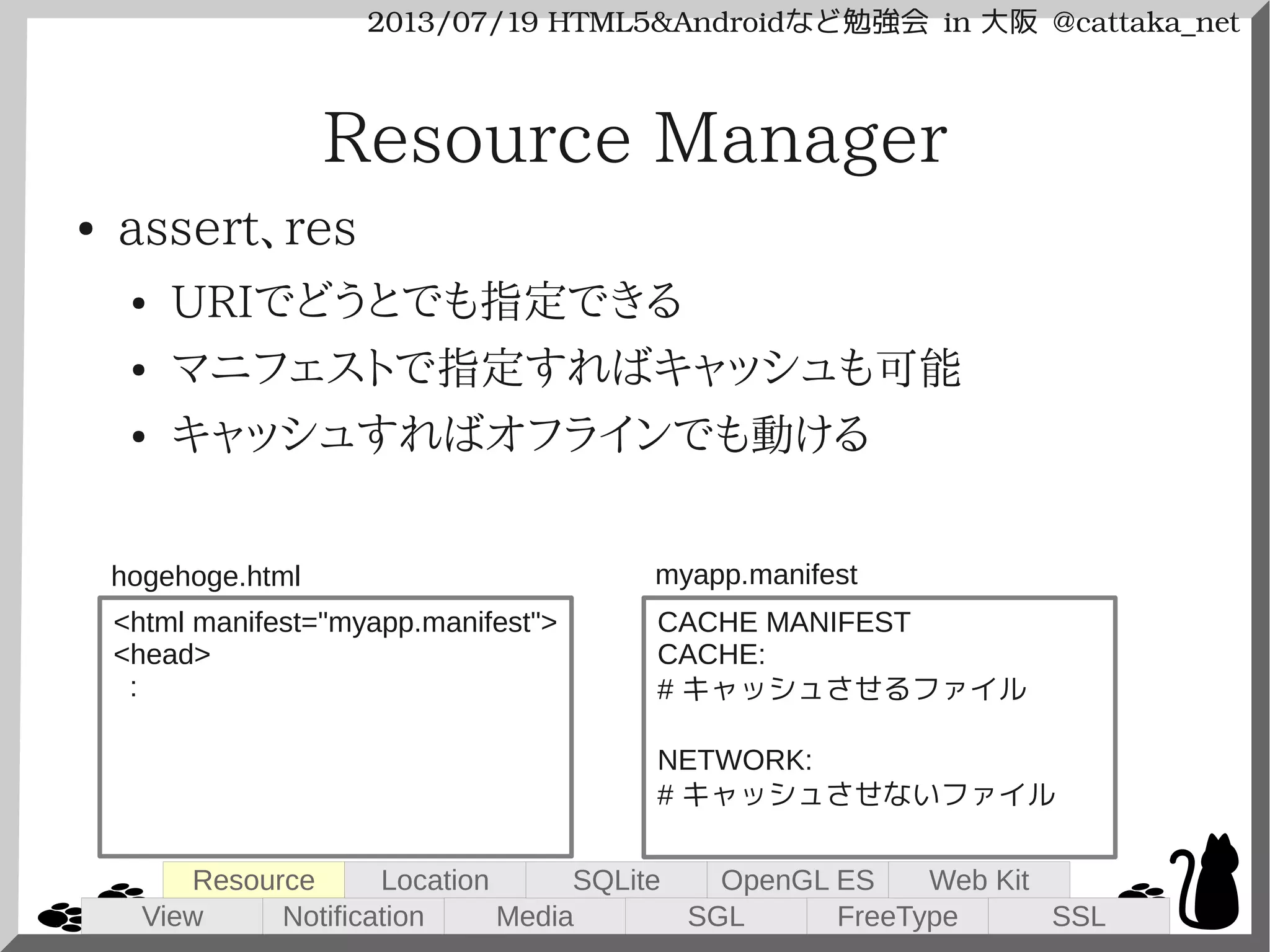This screenshot has width=1270, height=952.
Task: Click the black cat silhouette icon
Action: 1205,881
